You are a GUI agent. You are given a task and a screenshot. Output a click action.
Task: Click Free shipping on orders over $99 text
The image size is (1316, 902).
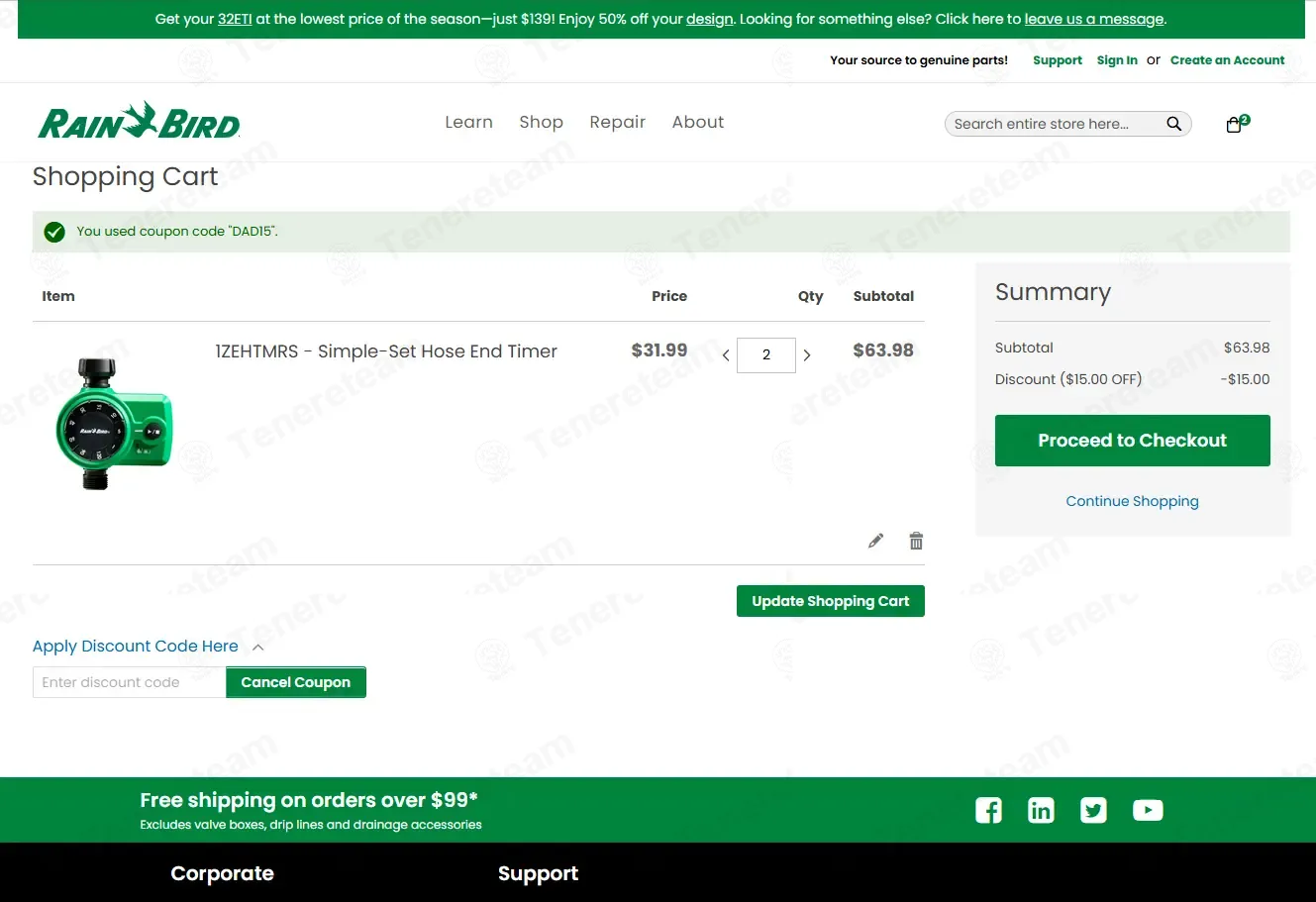(309, 800)
